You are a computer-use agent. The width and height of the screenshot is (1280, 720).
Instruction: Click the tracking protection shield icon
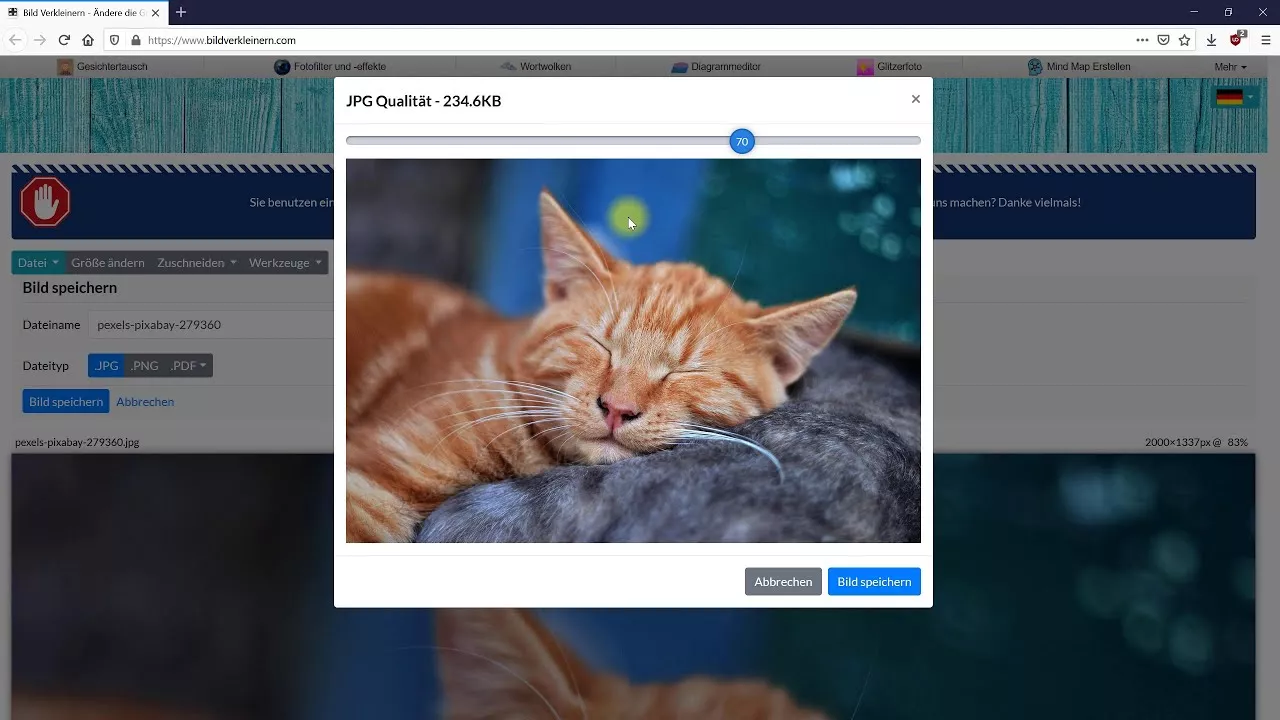(x=115, y=40)
